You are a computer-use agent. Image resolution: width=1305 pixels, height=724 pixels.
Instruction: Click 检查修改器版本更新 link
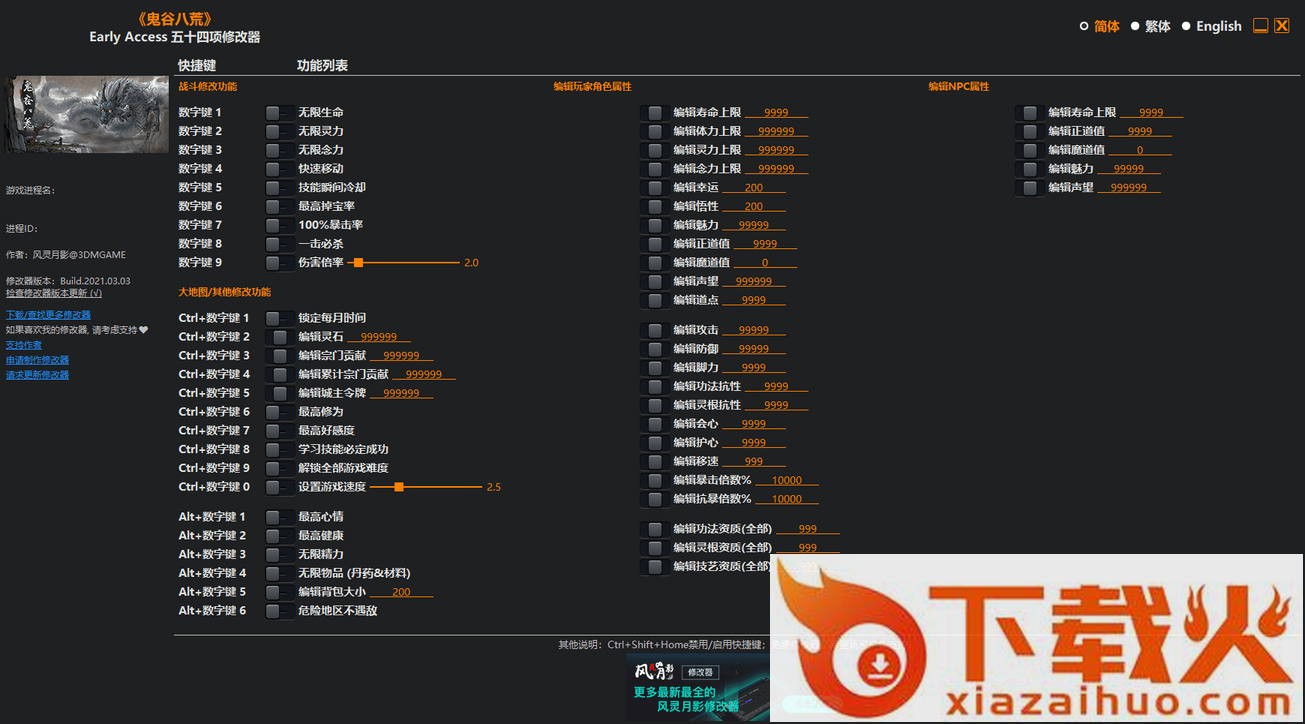pos(54,293)
